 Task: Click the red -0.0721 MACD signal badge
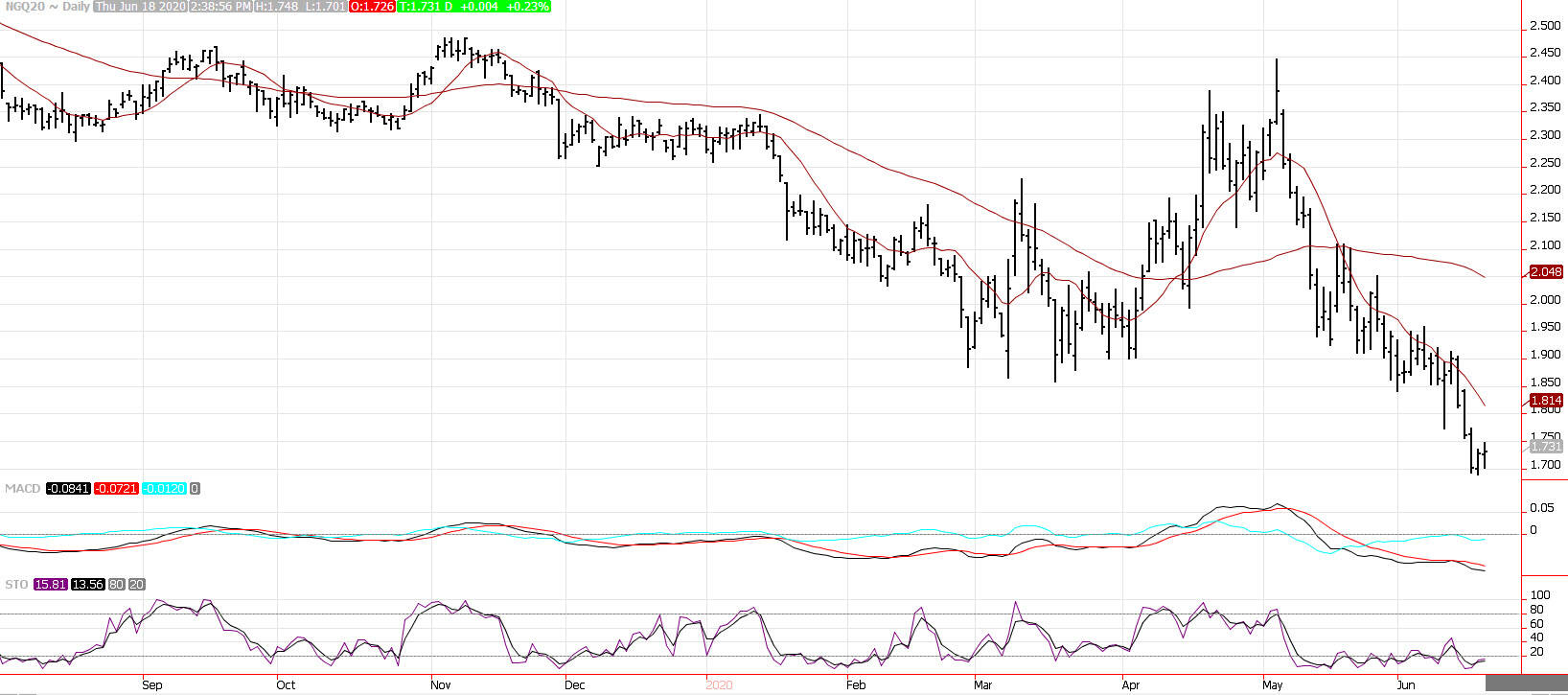click(x=116, y=489)
